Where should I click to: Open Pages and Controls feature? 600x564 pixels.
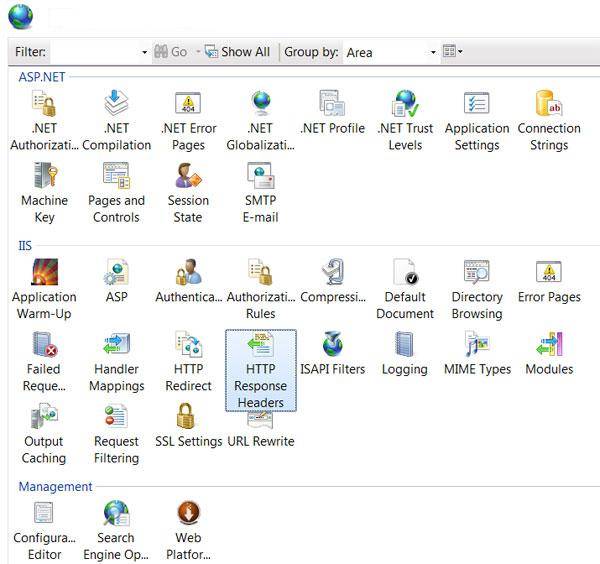116,193
